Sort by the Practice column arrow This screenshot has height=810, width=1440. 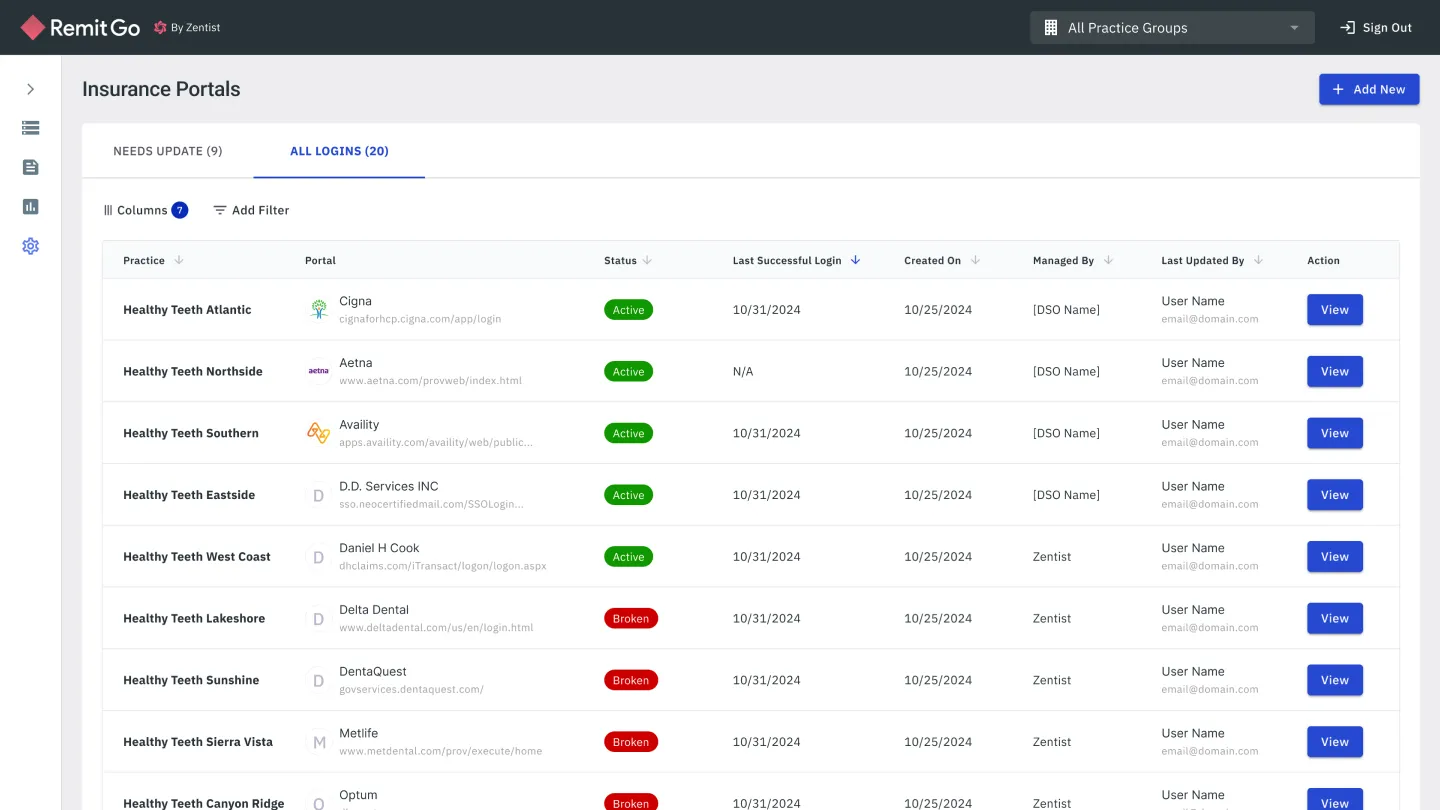click(179, 260)
